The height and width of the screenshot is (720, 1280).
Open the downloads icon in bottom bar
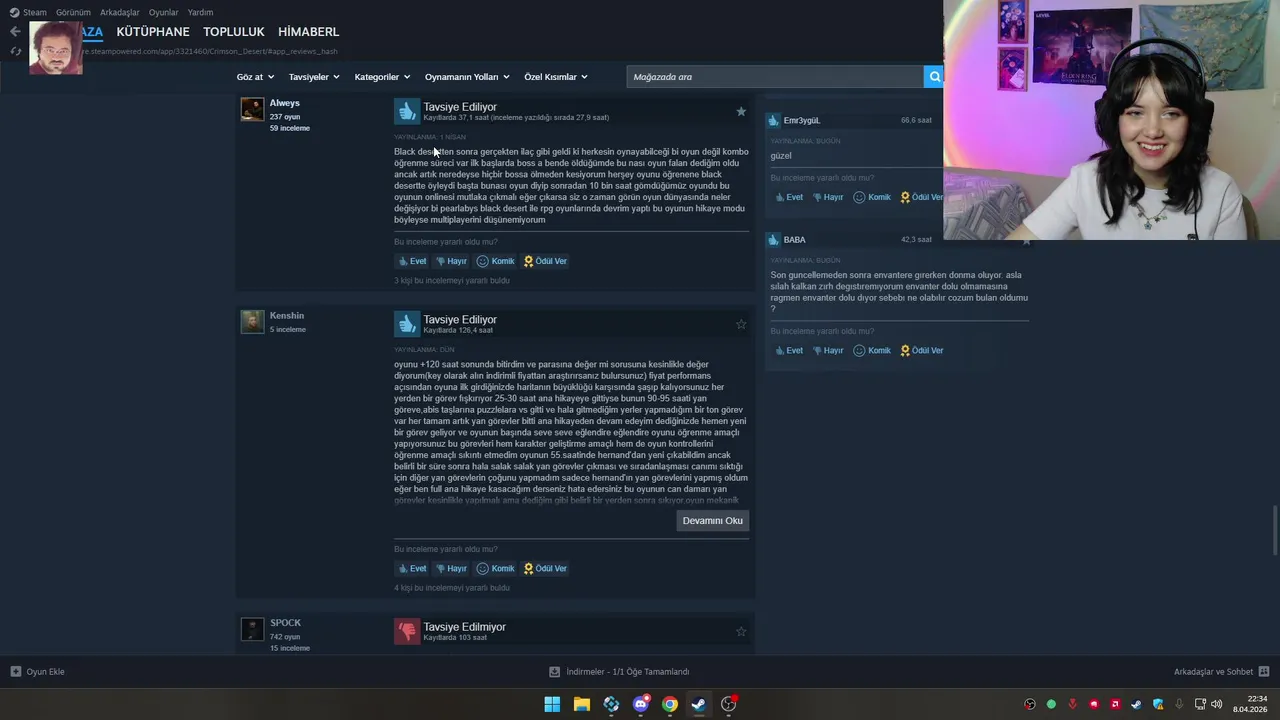[555, 672]
